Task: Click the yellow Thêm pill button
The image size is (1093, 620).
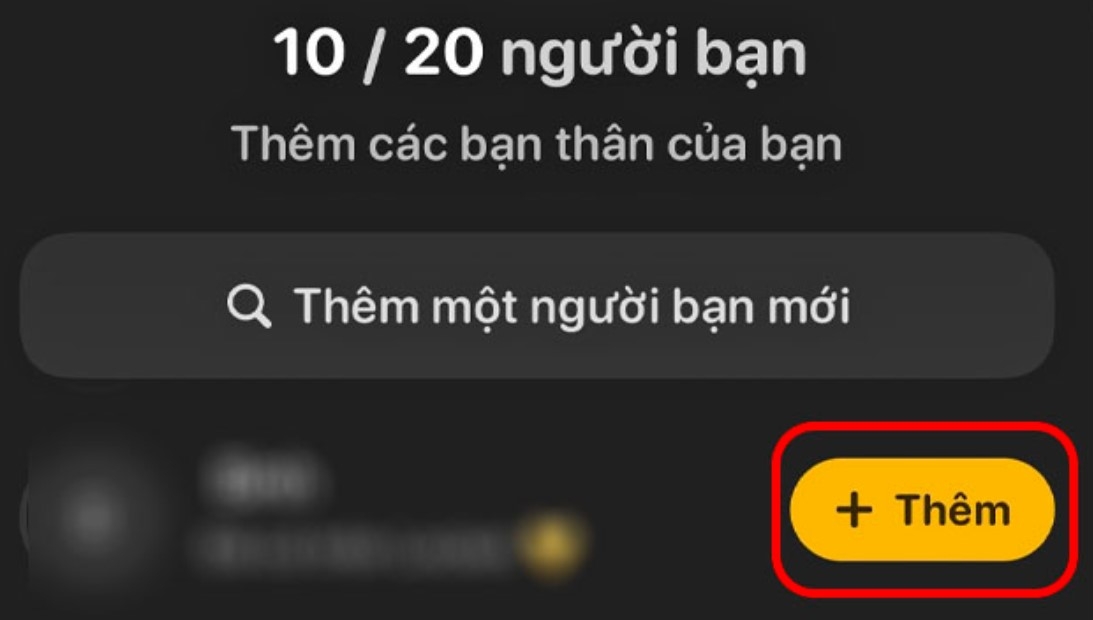Action: tap(922, 509)
